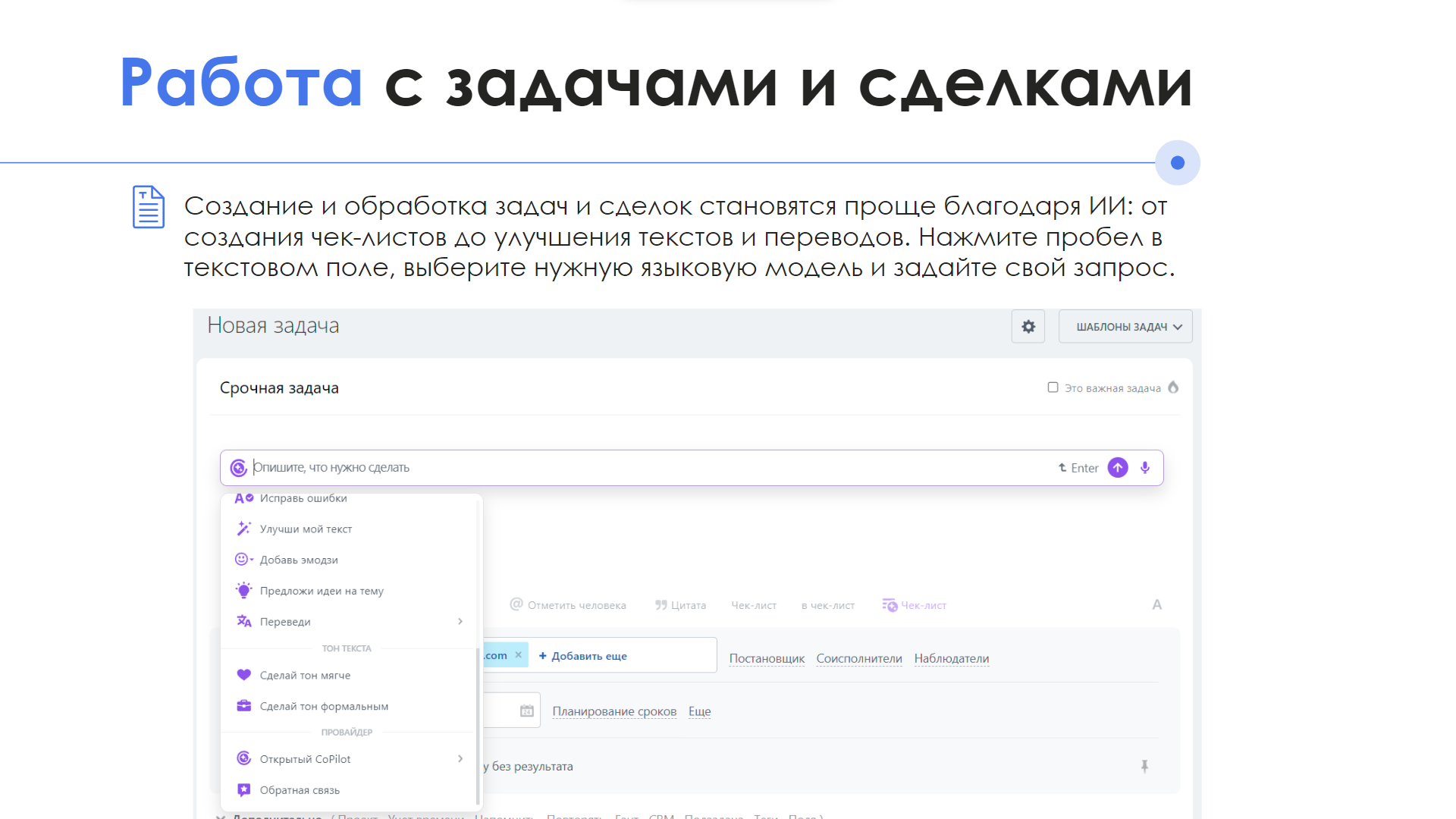Open "Планирование сроков" link
The image size is (1456, 819).
(614, 711)
